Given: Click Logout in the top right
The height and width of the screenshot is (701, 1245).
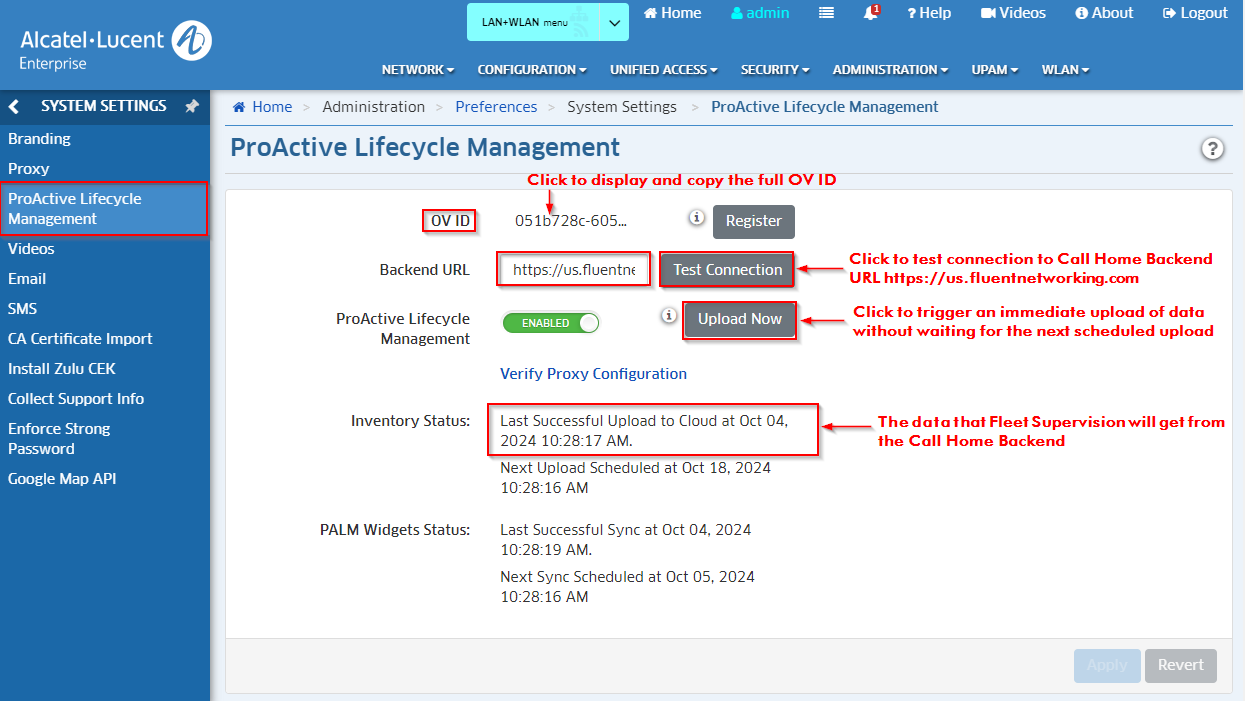Looking at the screenshot, I should (1194, 13).
